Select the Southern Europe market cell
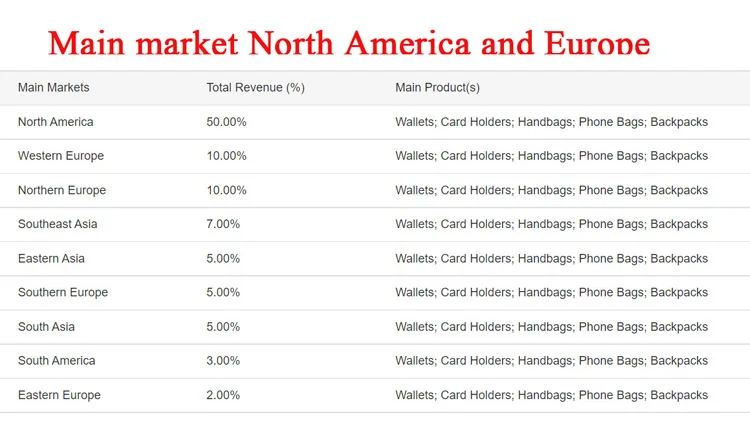Screen dimensions: 750x421 coord(63,292)
